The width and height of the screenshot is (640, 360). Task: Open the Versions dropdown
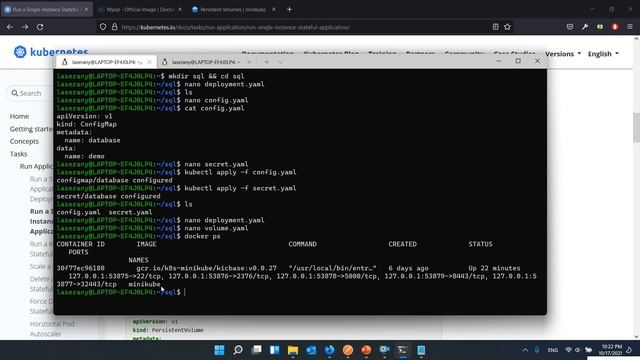[563, 54]
